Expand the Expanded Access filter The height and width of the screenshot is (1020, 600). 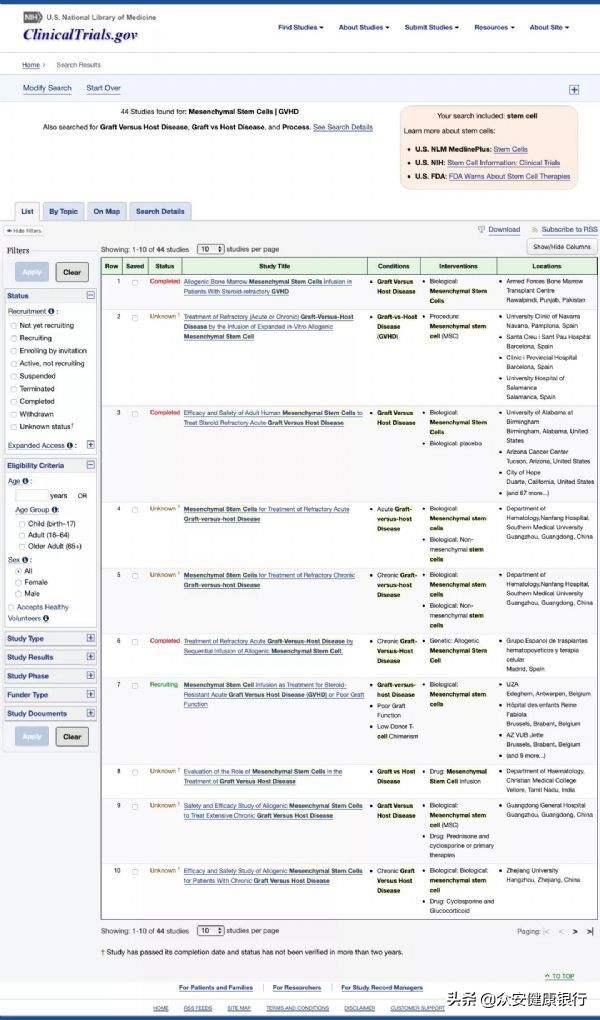tap(90, 445)
